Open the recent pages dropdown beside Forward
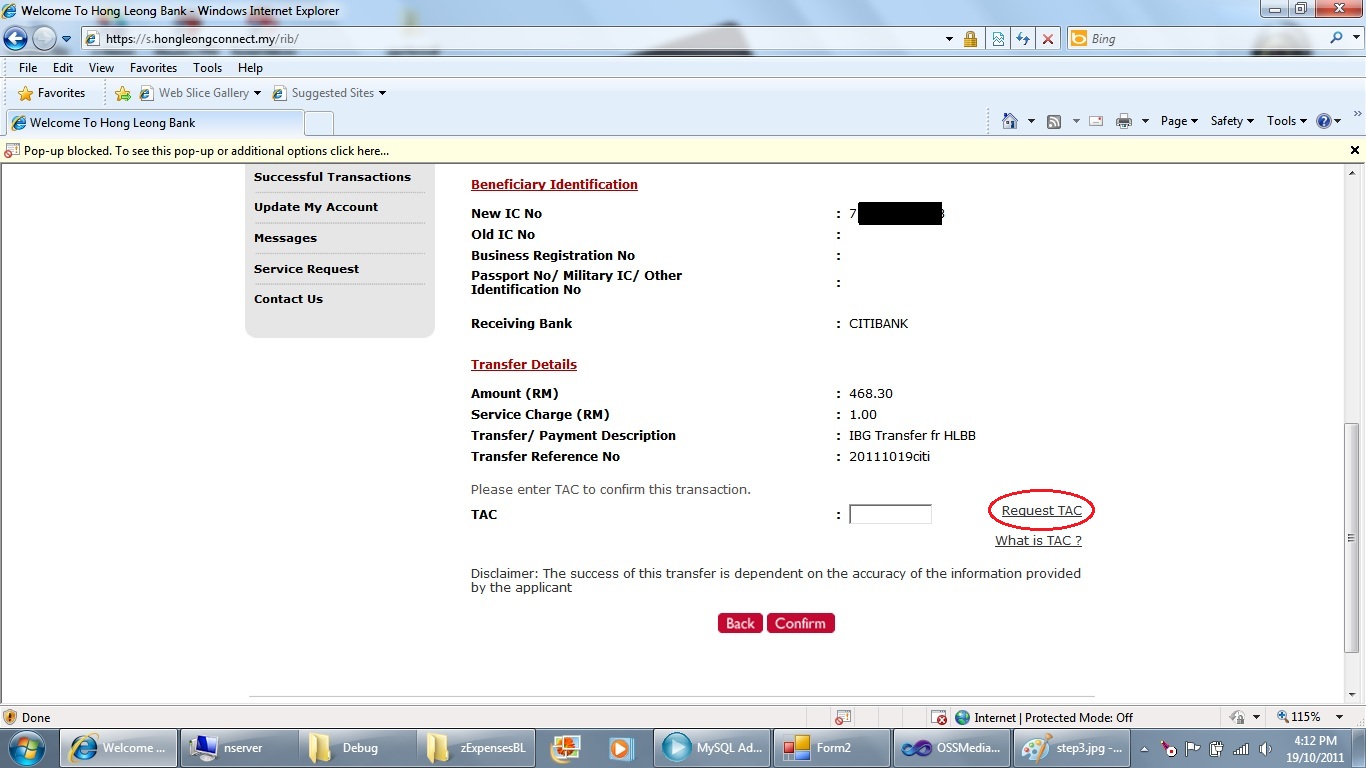The image size is (1366, 768). pyautogui.click(x=67, y=39)
